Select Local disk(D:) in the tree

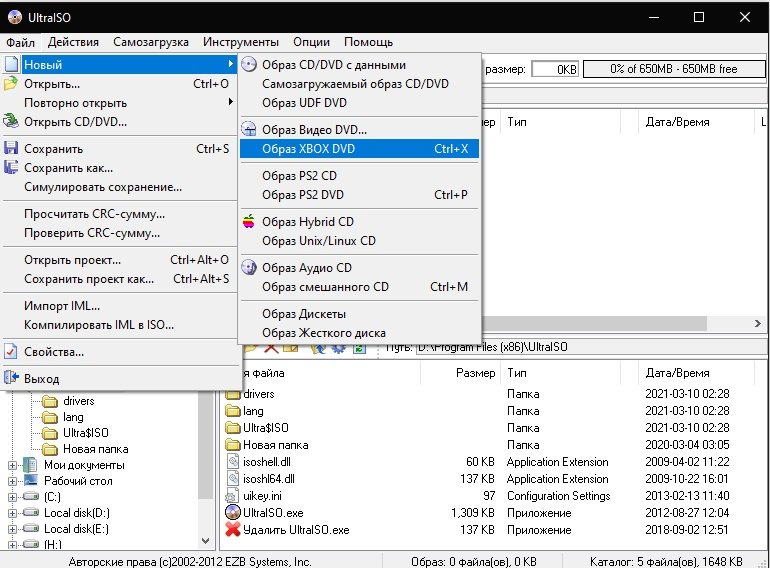[x=77, y=513]
